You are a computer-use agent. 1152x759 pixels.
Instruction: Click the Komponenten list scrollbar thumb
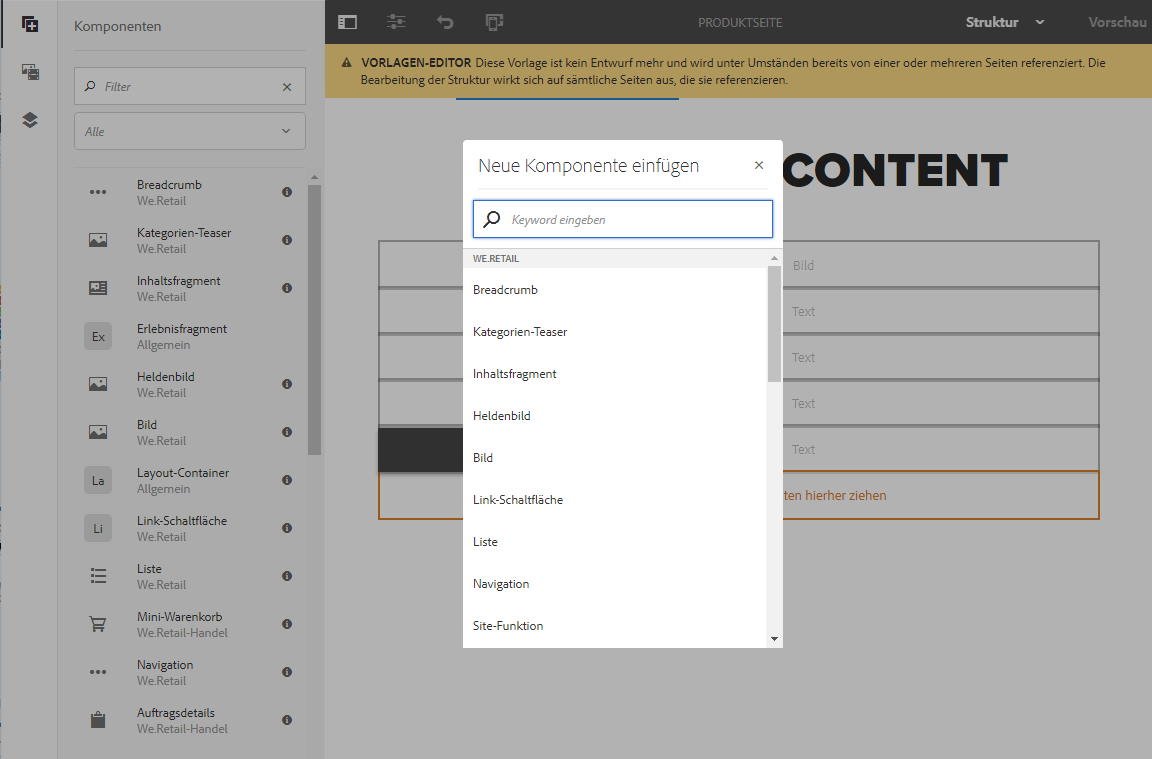[x=314, y=320]
